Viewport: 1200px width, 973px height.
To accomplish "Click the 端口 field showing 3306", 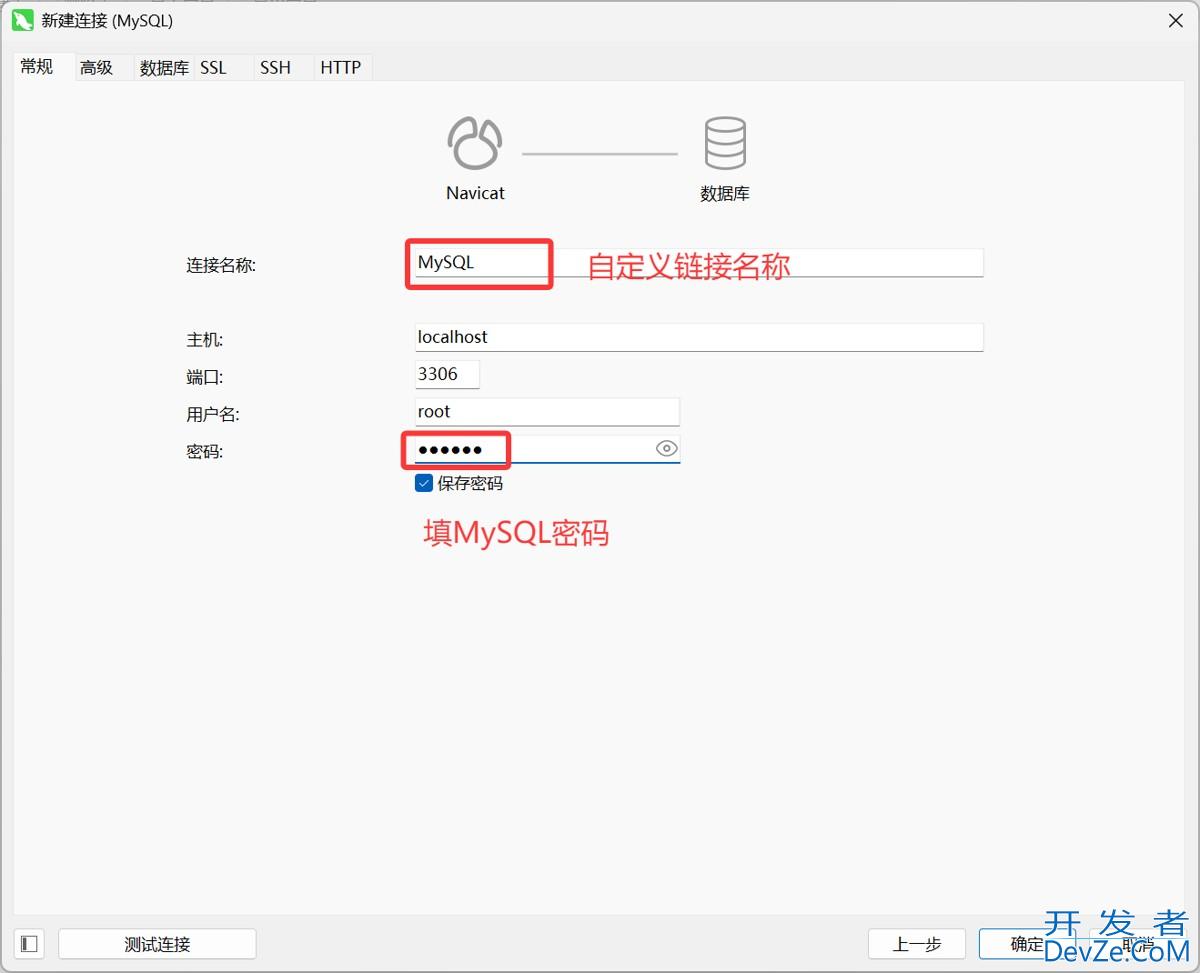I will click(x=447, y=374).
